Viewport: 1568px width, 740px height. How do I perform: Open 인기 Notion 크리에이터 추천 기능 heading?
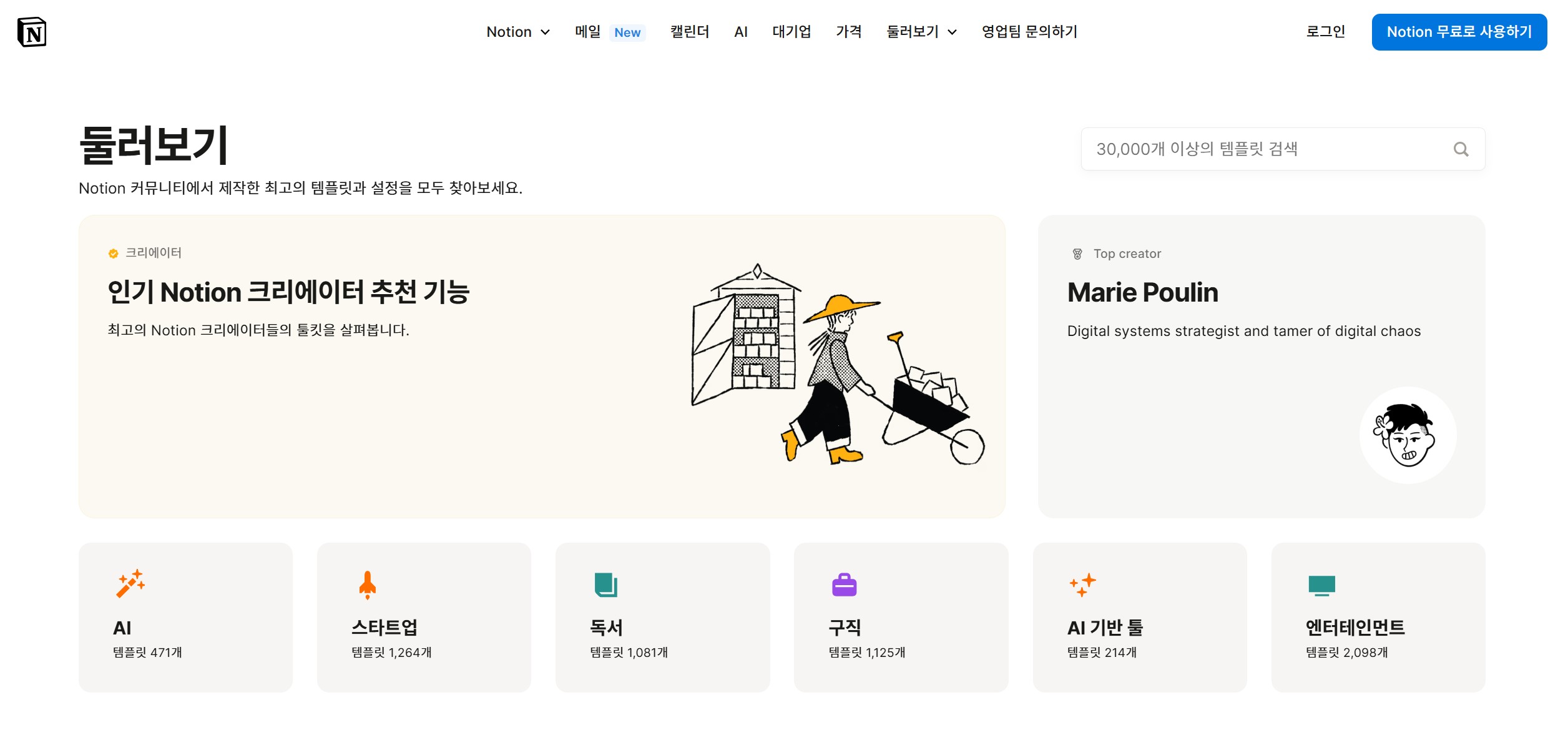coord(288,292)
